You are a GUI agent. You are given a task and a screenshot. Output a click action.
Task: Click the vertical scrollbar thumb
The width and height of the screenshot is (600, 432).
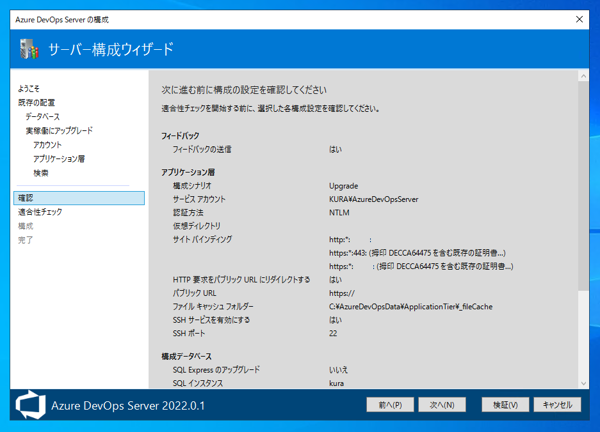click(583, 186)
